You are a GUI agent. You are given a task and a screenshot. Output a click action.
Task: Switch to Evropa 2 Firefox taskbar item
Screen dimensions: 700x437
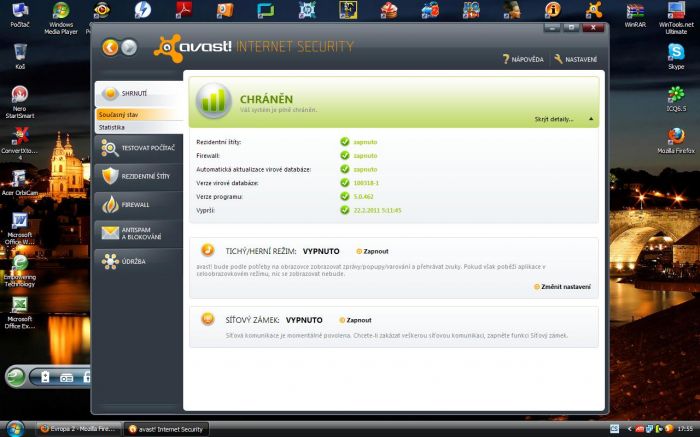click(78, 429)
